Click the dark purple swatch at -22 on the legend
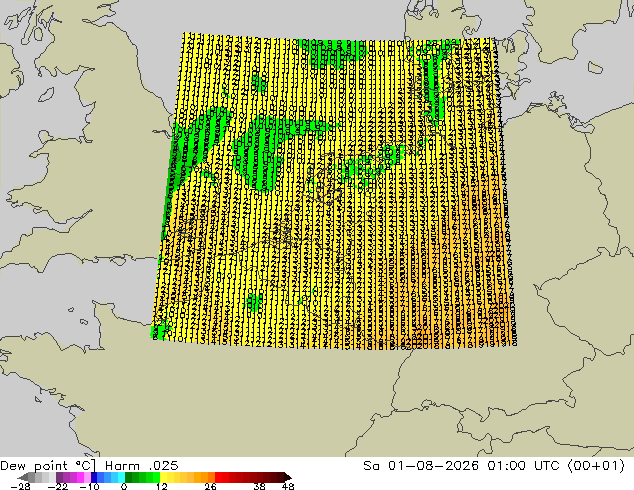The height and width of the screenshot is (490, 634). [59, 477]
